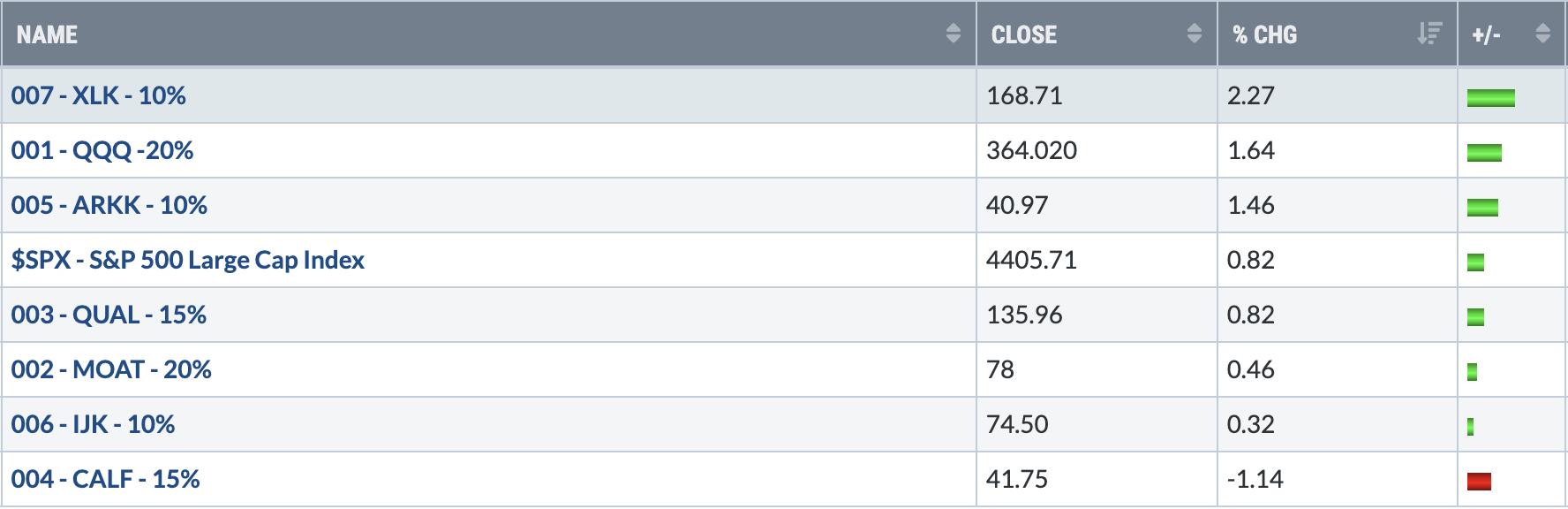Screen dimensions: 1568x509
Task: Select the 4405.71 close value cell
Action: [1097, 260]
